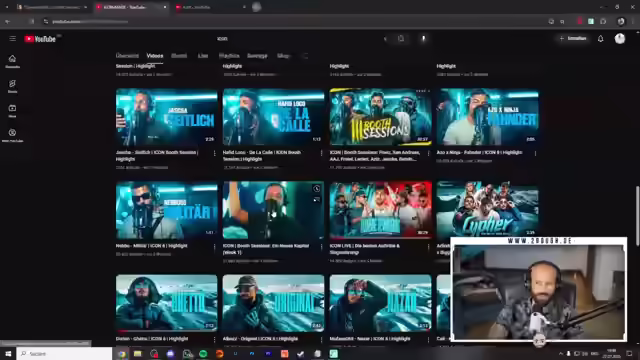Open Abos in the left sidebar
Screen dimensions: 640x360
point(12,111)
